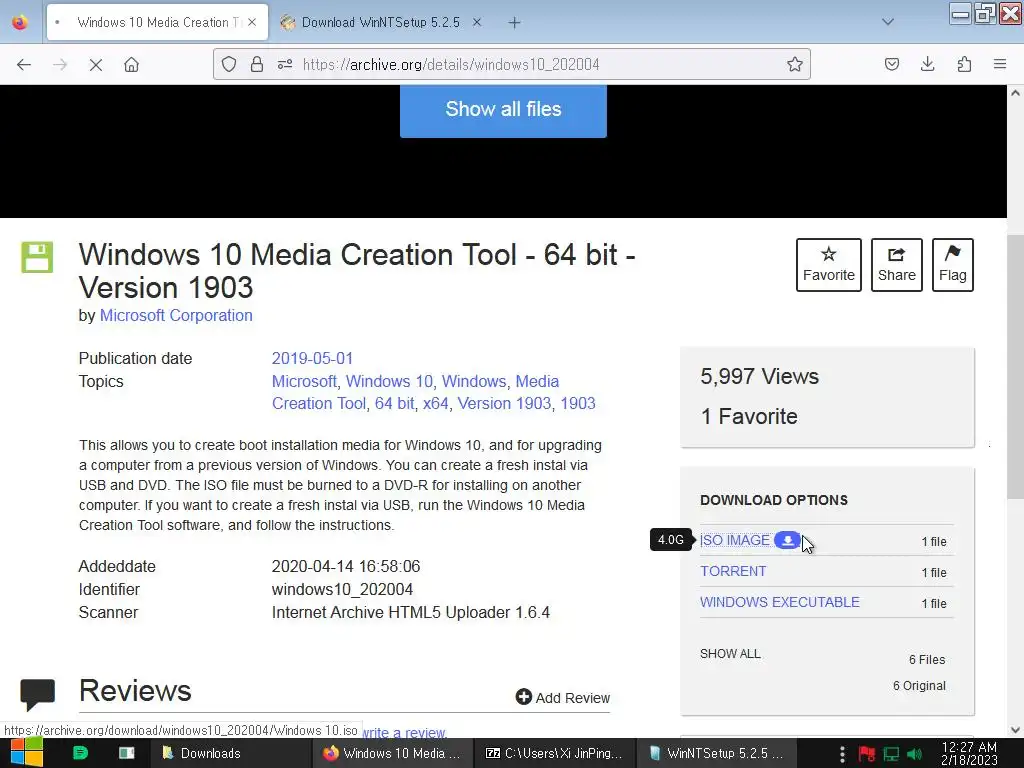
Task: Open the Windows Start menu
Action: coord(27,753)
